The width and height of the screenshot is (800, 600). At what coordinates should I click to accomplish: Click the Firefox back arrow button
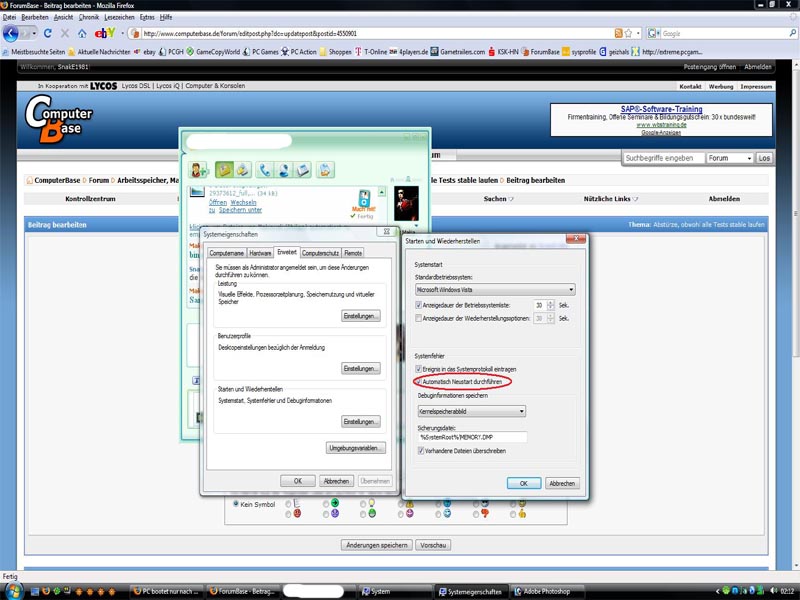point(11,34)
